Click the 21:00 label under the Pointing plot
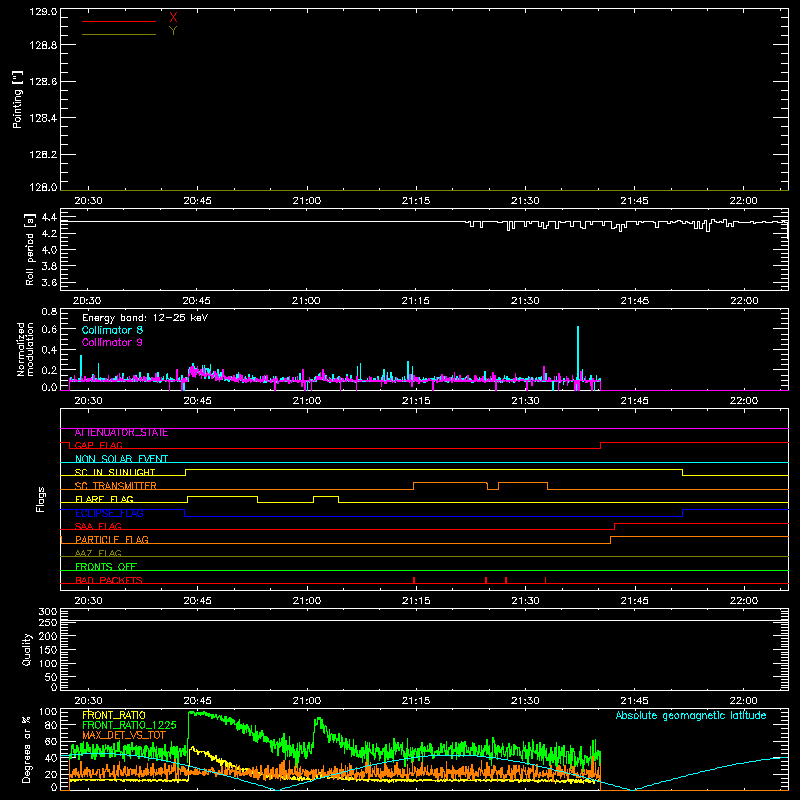This screenshot has width=800, height=800. 307,201
